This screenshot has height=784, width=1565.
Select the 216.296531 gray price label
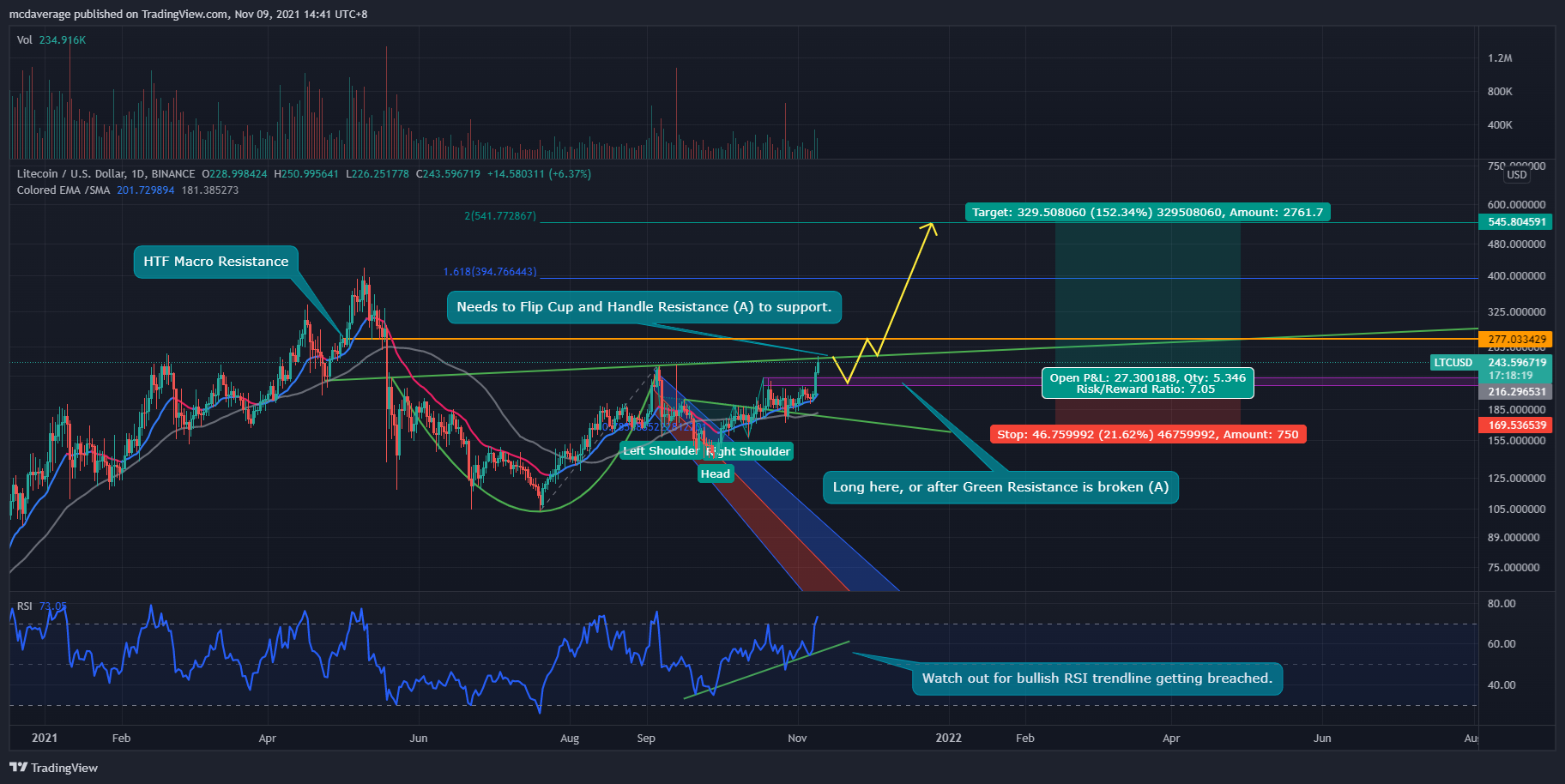(x=1517, y=392)
